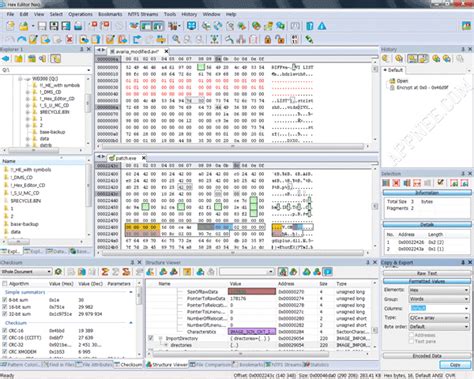Uncheck the 8-bit sum algorithm
Screen dimensions: 474x379
[x=5, y=300]
